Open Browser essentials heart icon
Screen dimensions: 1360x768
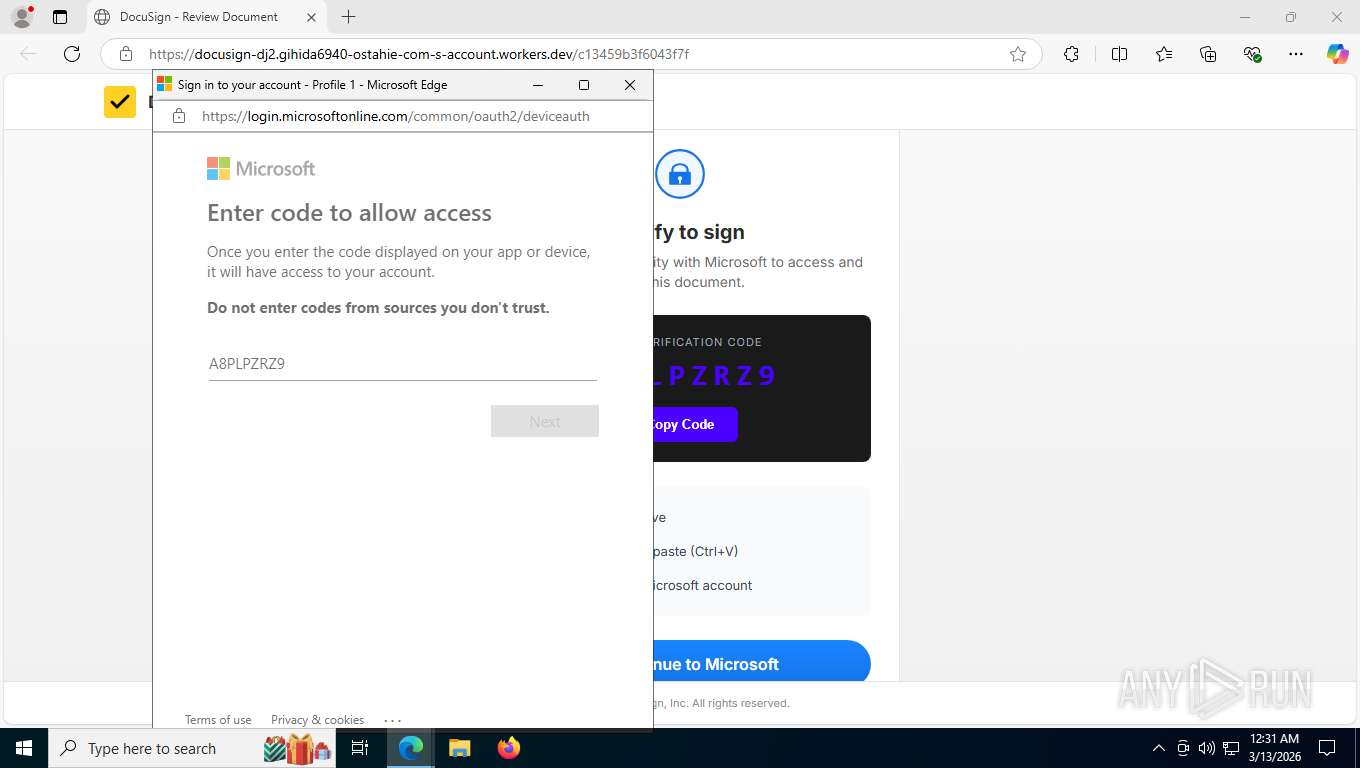pos(1252,54)
